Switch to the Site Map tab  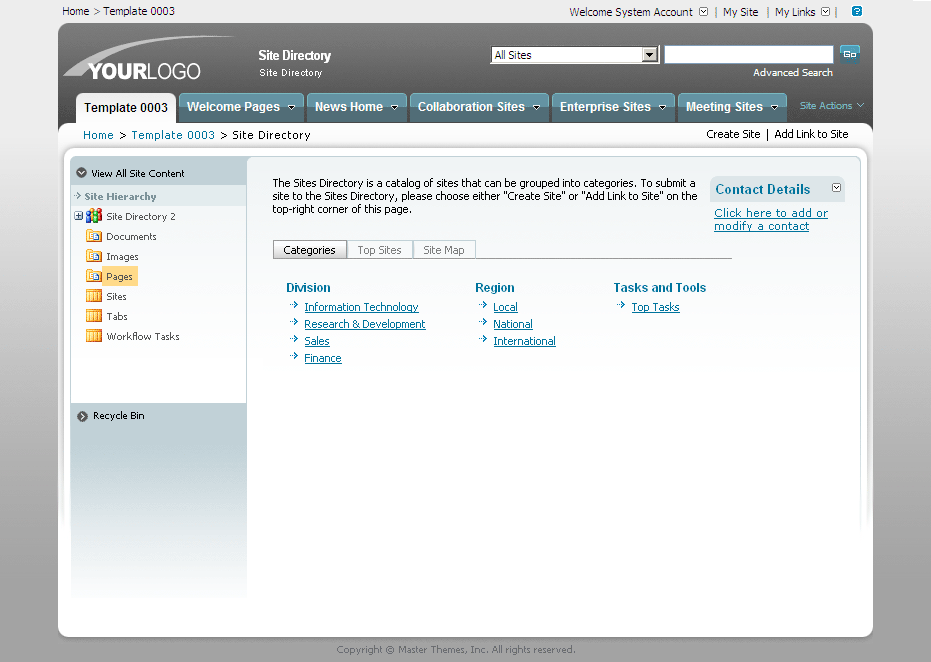coord(443,250)
